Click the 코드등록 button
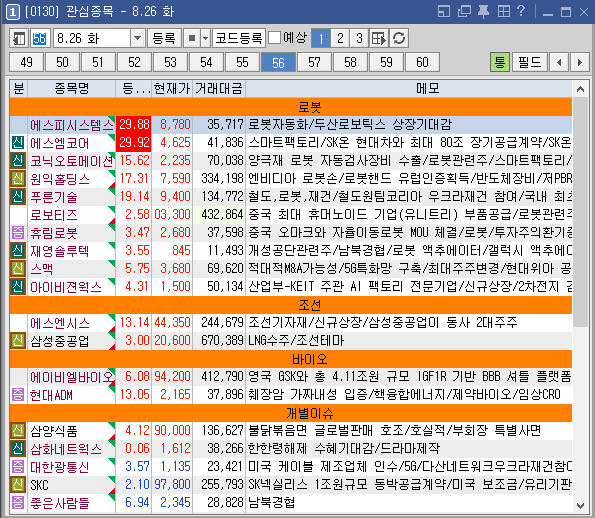 239,38
